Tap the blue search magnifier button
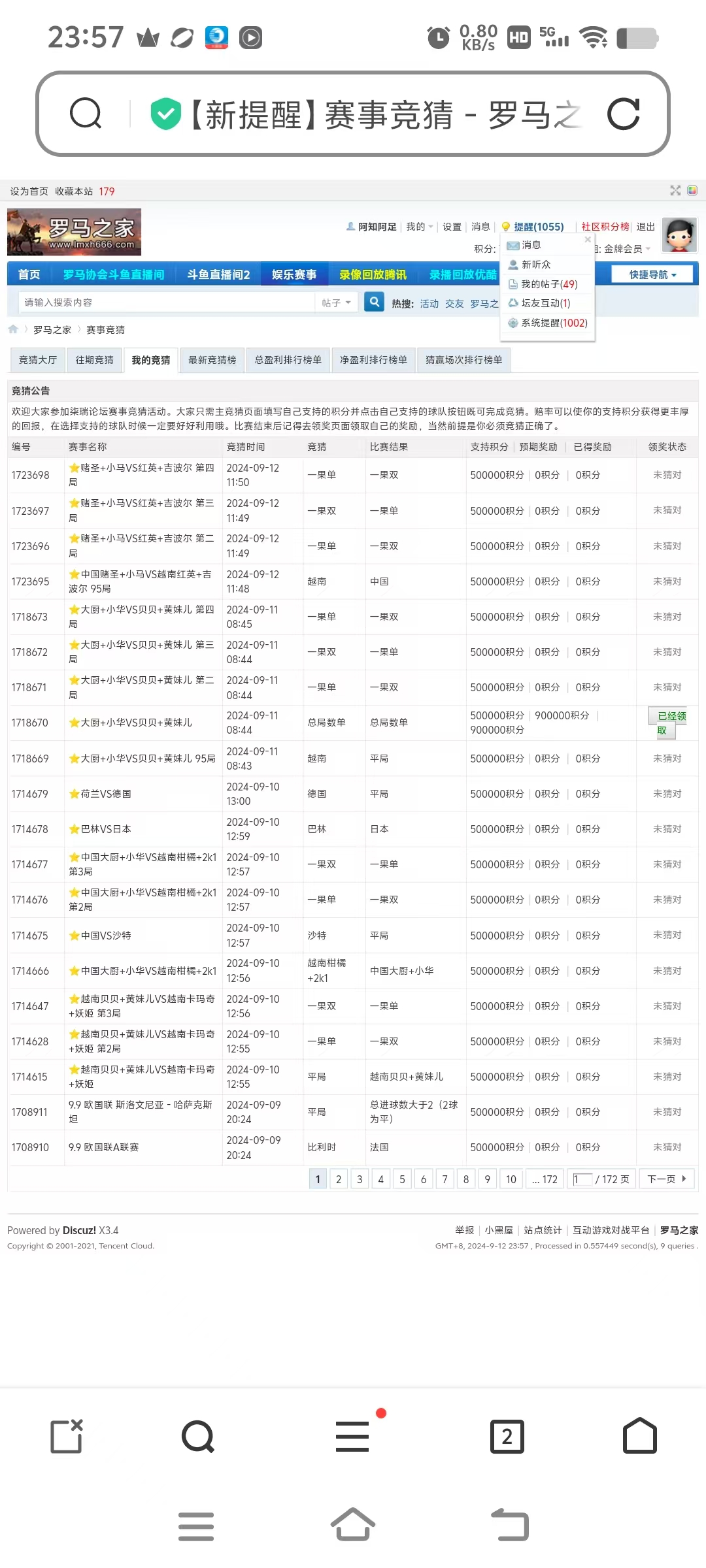Screen dimensions: 706x1568 374,302
